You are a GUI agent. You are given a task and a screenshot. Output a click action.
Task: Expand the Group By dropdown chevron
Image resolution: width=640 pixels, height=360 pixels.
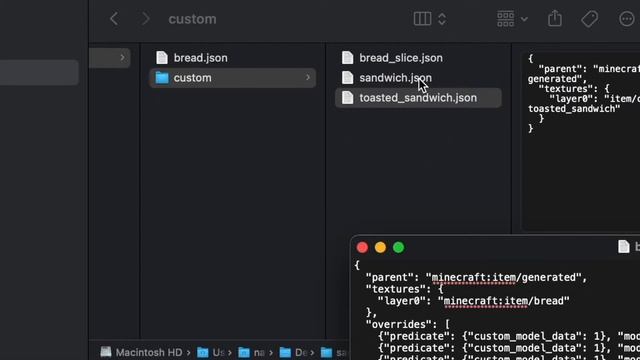click(524, 19)
